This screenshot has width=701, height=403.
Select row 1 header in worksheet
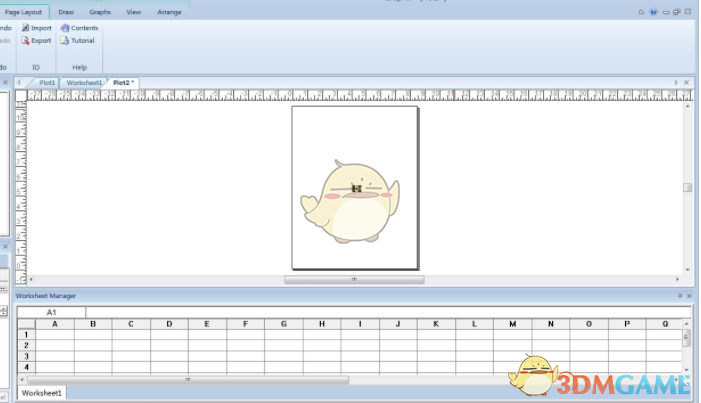coord(26,335)
